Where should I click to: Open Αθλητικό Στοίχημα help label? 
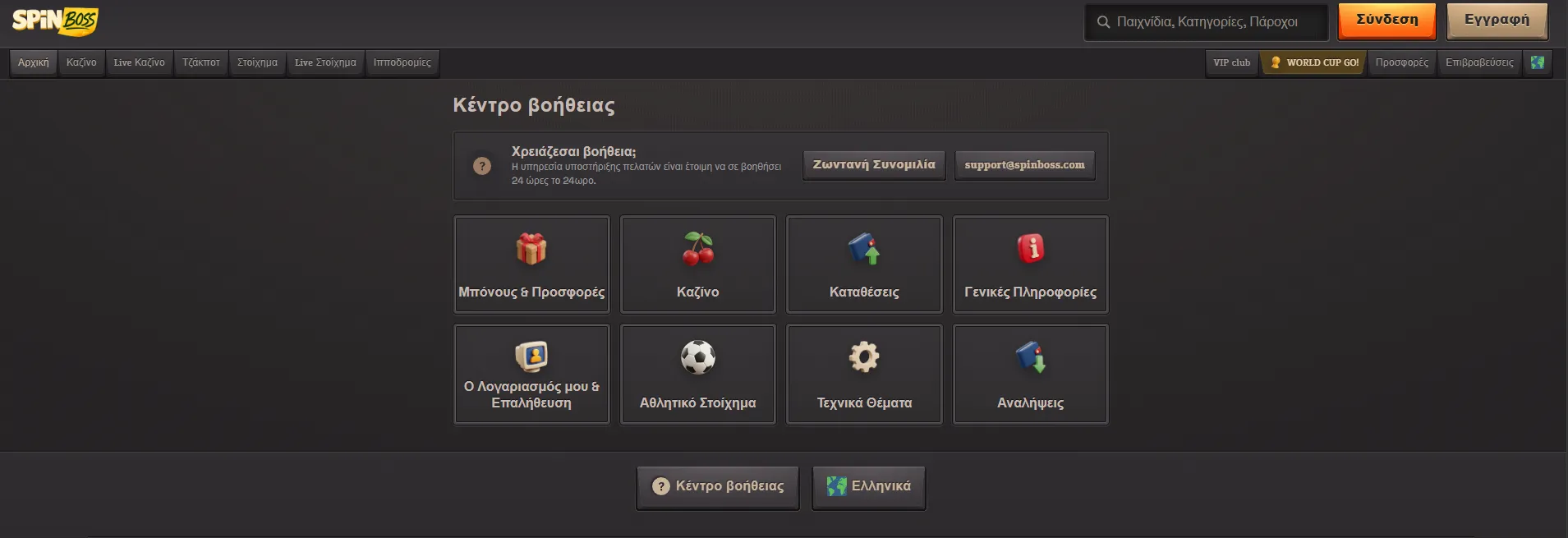[x=698, y=403]
